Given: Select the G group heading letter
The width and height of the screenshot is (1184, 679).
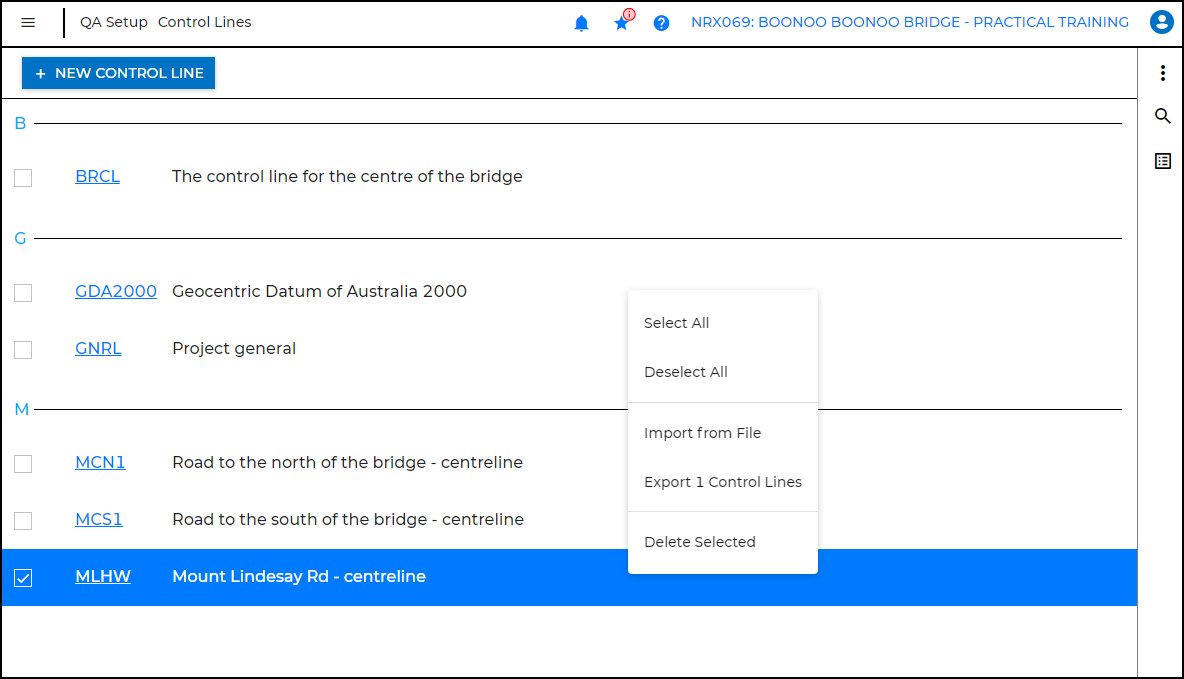Looking at the screenshot, I should point(20,239).
